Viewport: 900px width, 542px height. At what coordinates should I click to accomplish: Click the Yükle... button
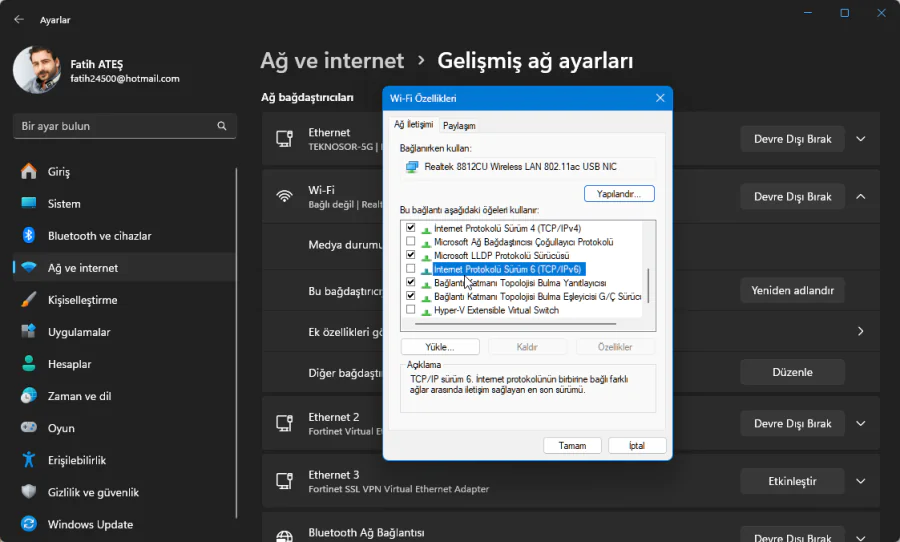(440, 347)
